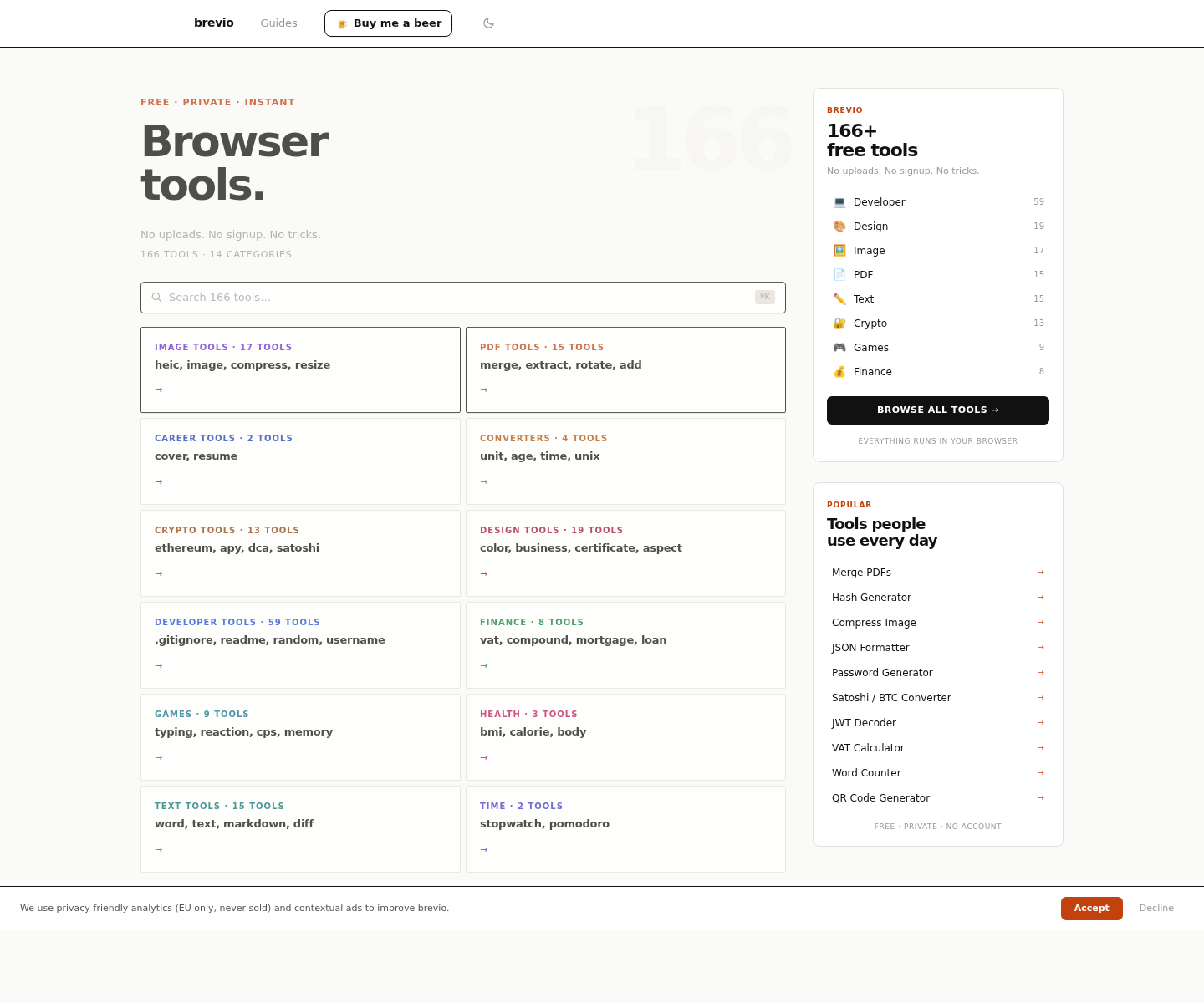Click the PDF page icon in the sidebar

[x=839, y=275]
